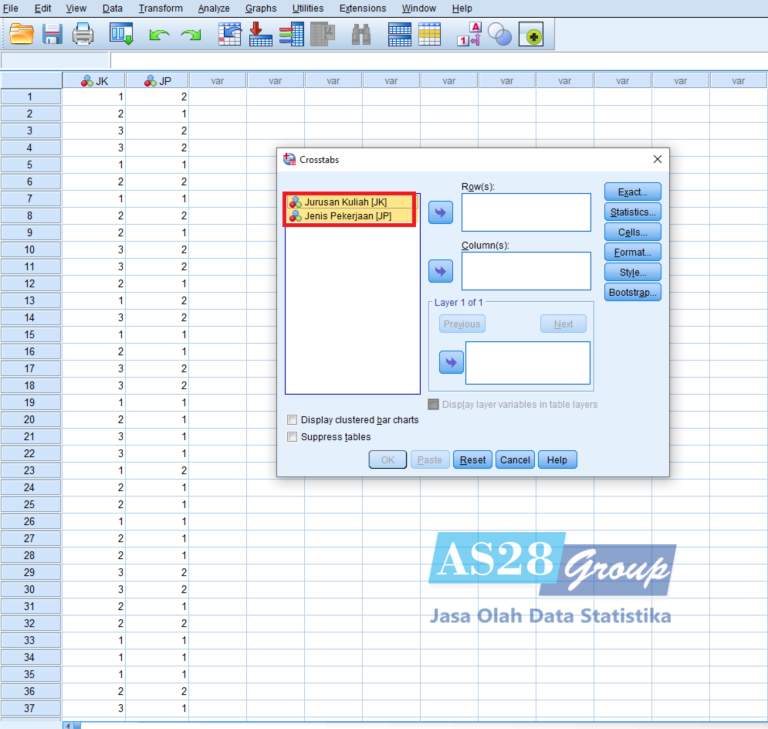Click the Open data document folder icon
This screenshot has width=768, height=729.
tap(21, 35)
